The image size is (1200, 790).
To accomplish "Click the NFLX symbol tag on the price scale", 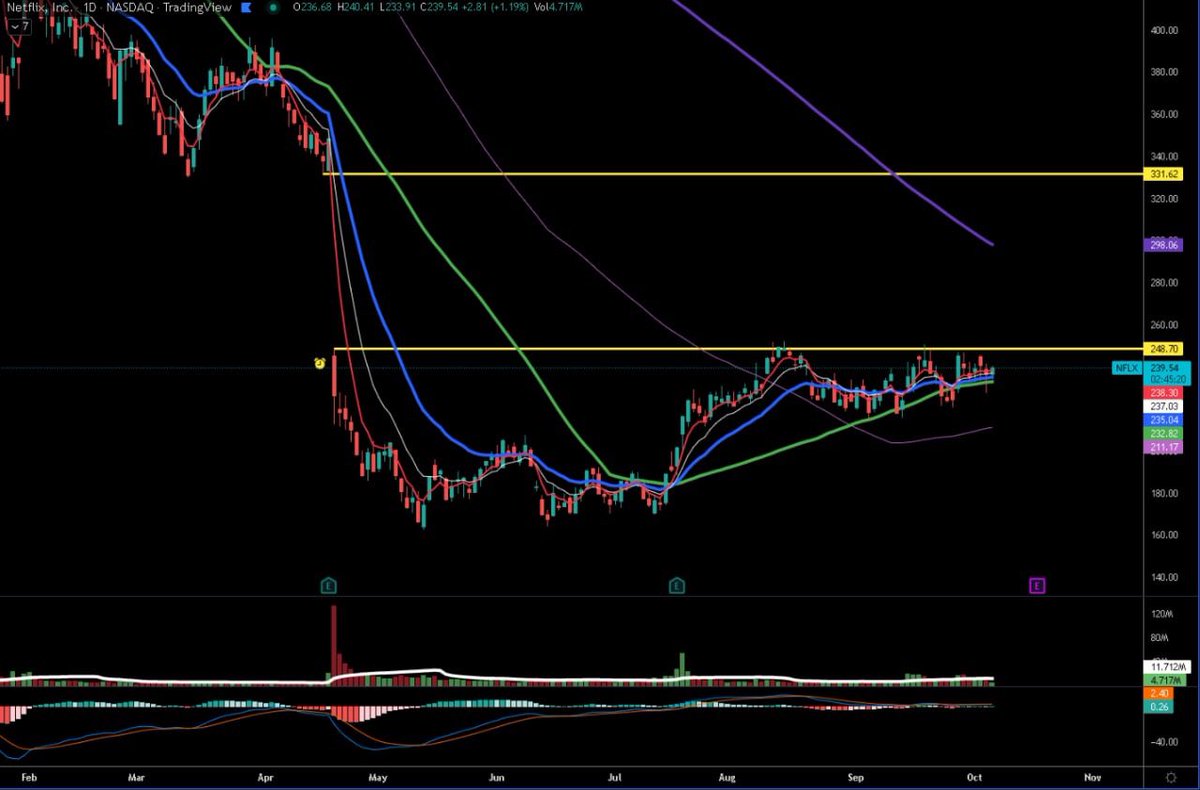I will point(1126,369).
